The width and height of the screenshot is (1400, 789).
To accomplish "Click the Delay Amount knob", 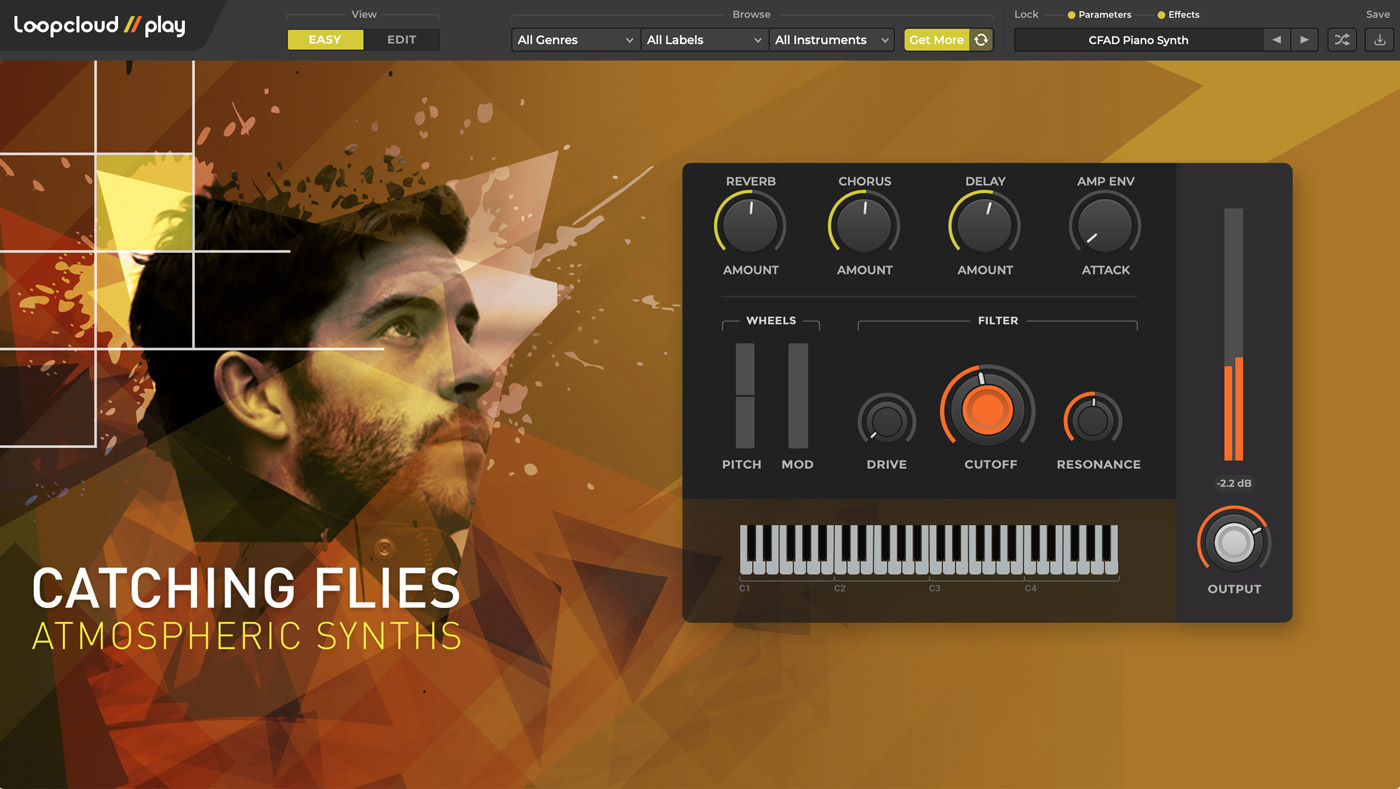I will [x=985, y=225].
